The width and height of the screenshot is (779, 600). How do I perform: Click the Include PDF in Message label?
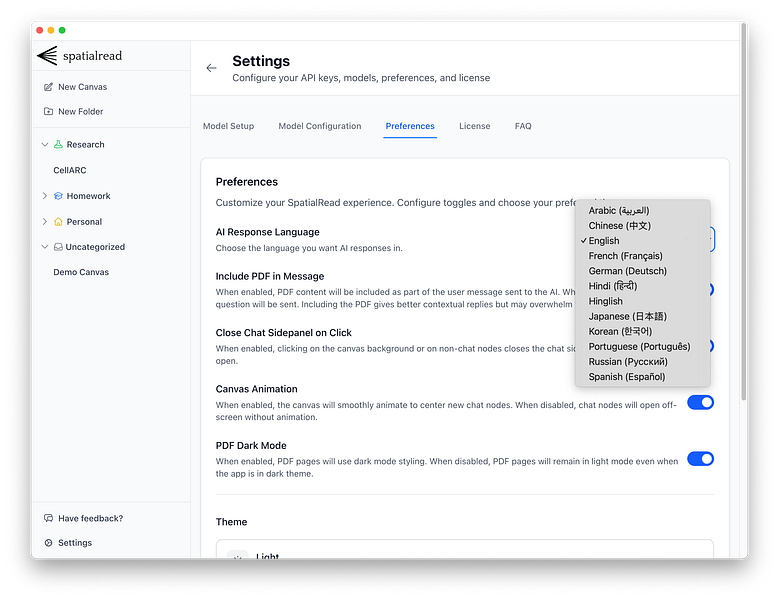(270, 276)
